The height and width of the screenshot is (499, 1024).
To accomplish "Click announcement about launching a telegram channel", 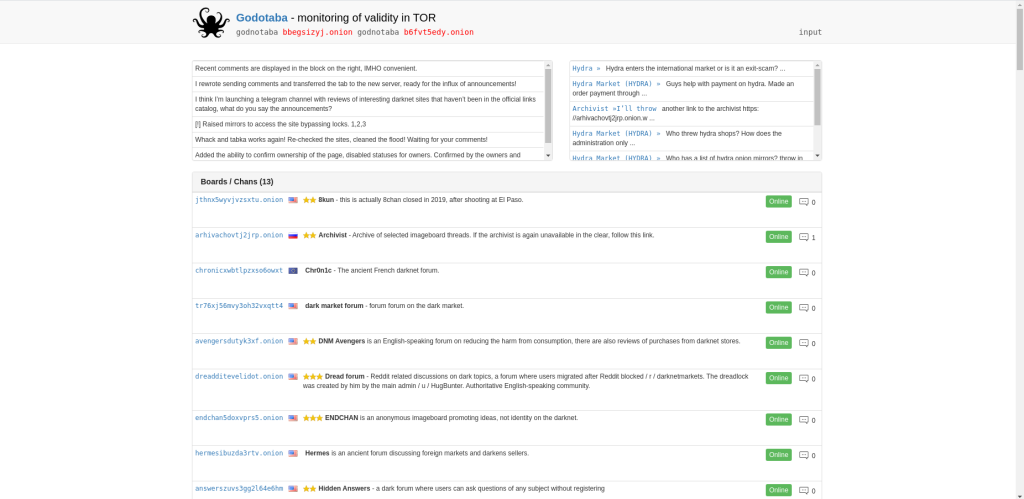I will pyautogui.click(x=368, y=104).
